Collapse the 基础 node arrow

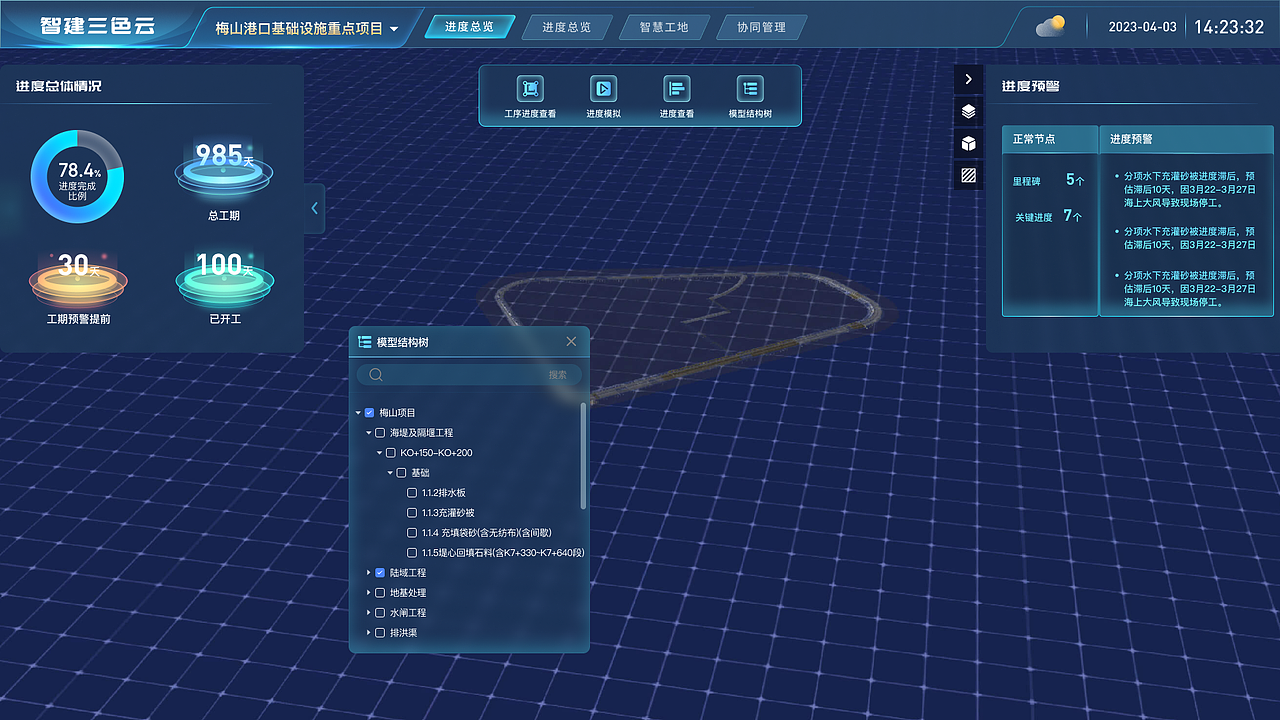(x=390, y=473)
